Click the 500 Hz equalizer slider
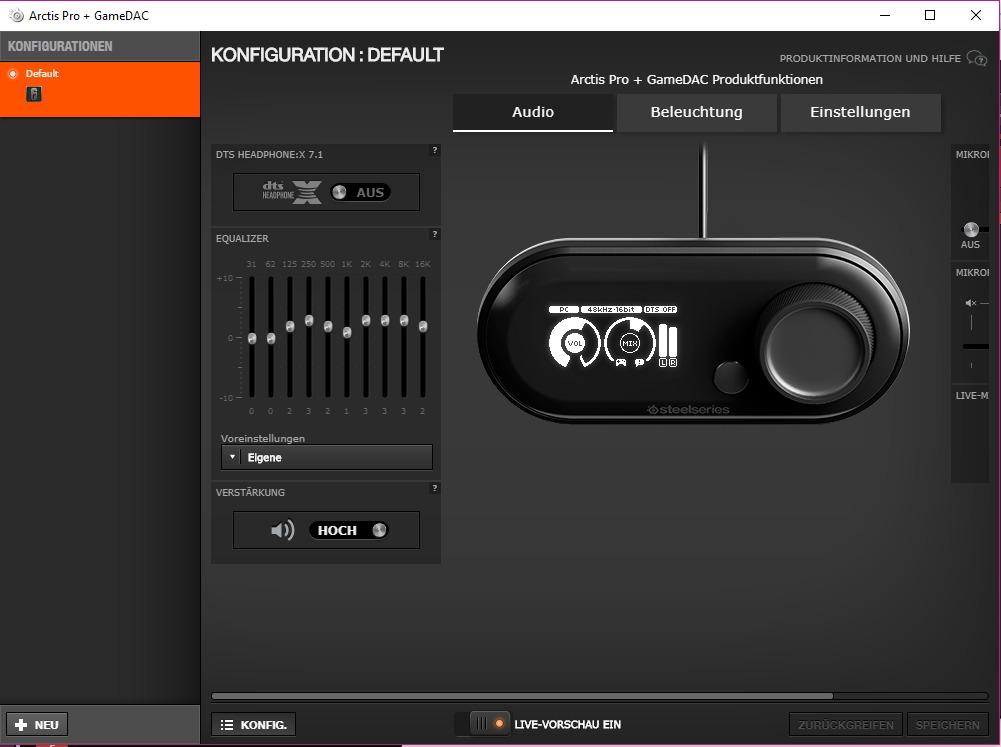This screenshot has width=1001, height=747. 327,326
